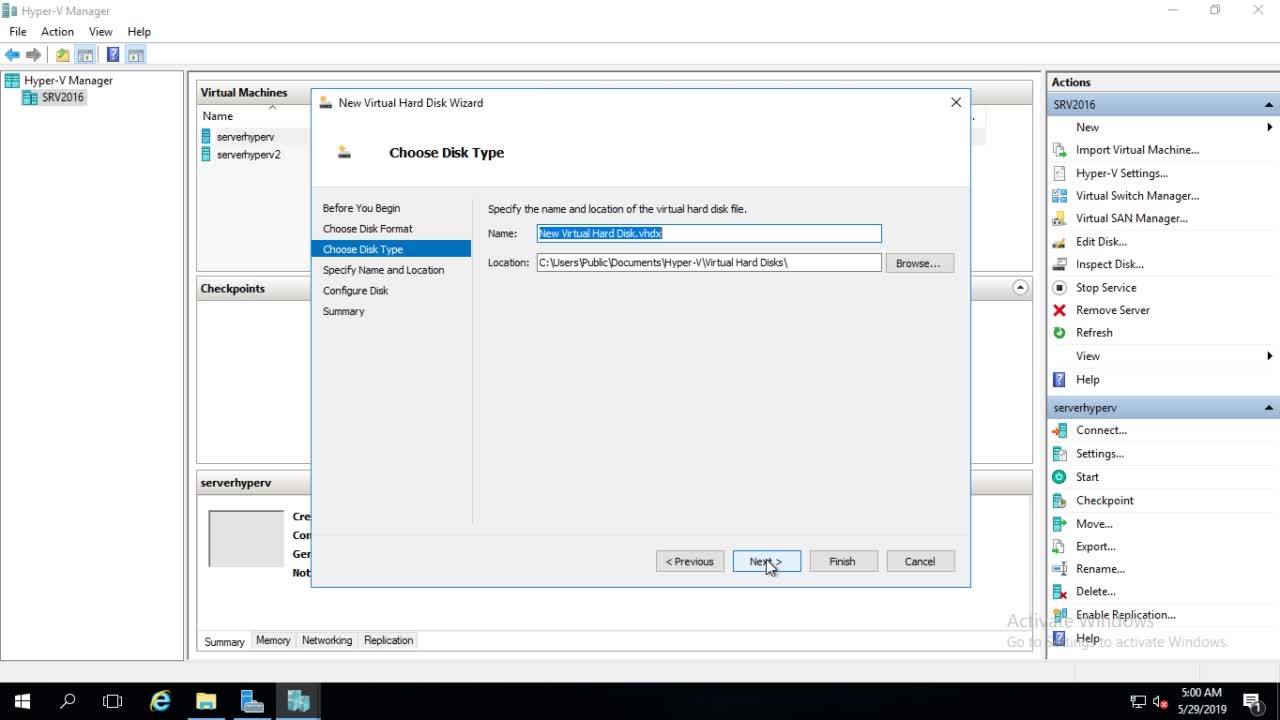The width and height of the screenshot is (1280, 720).
Task: Click the Windows Start button
Action: [22, 701]
